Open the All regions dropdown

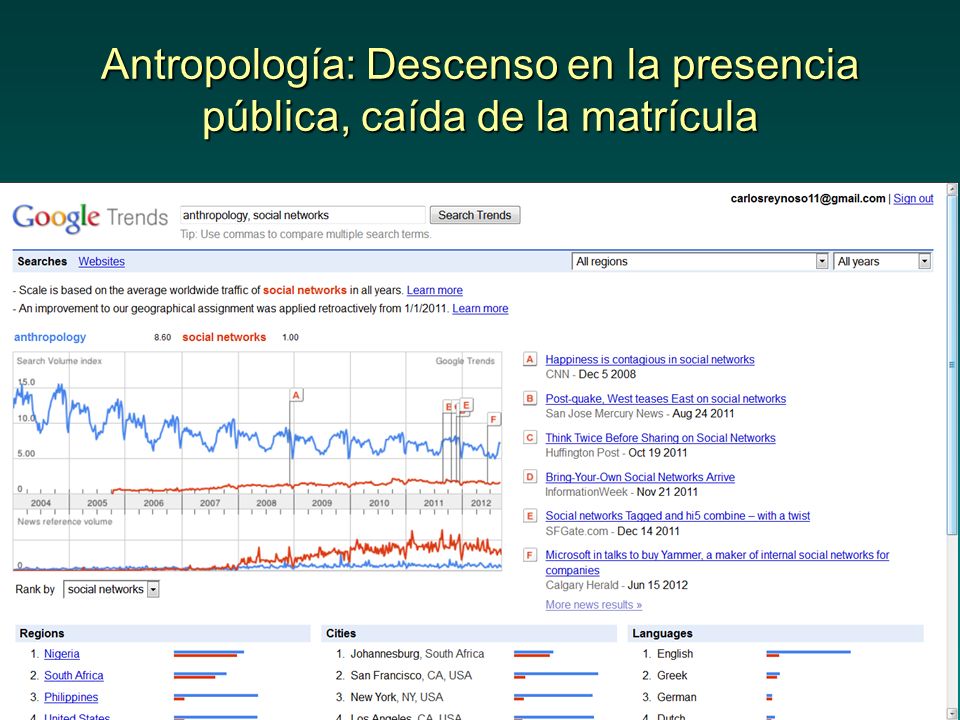click(700, 261)
